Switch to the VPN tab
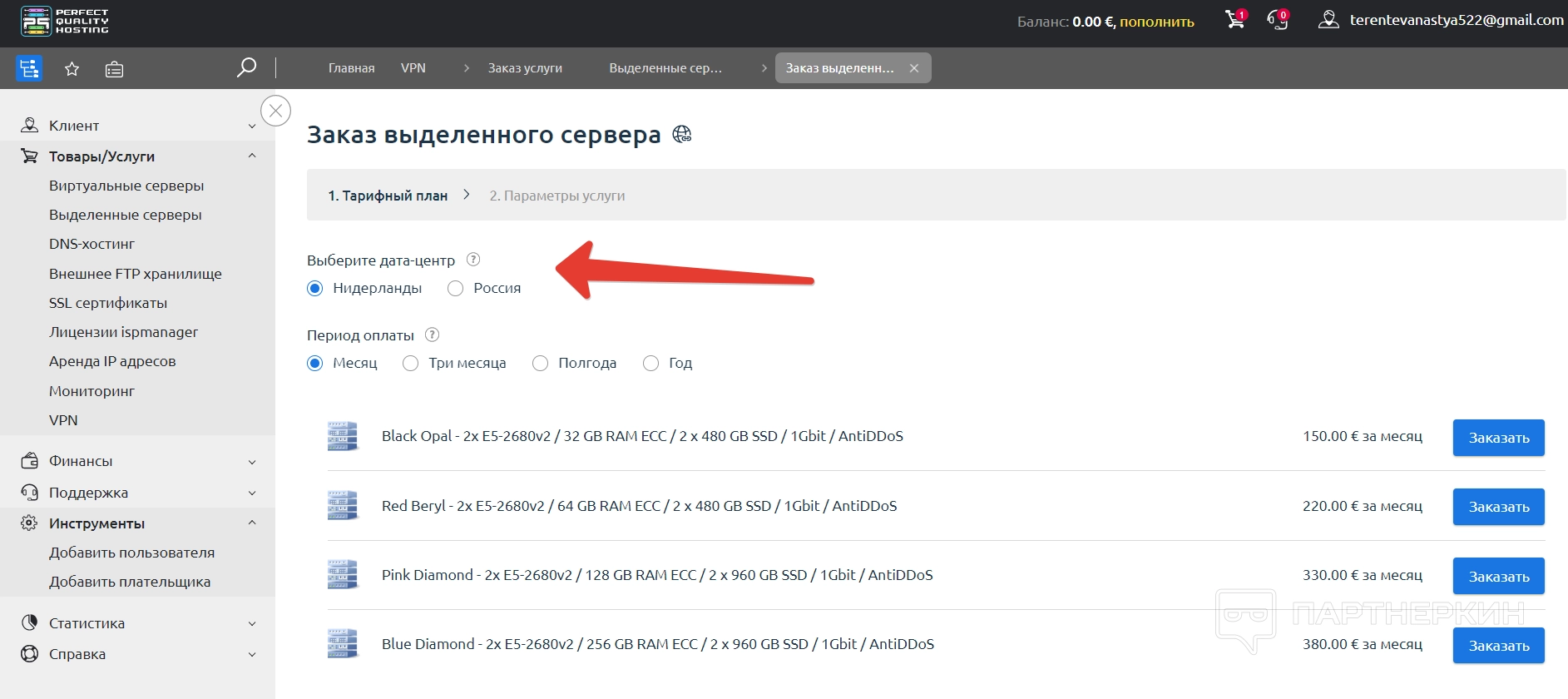 pos(413,68)
